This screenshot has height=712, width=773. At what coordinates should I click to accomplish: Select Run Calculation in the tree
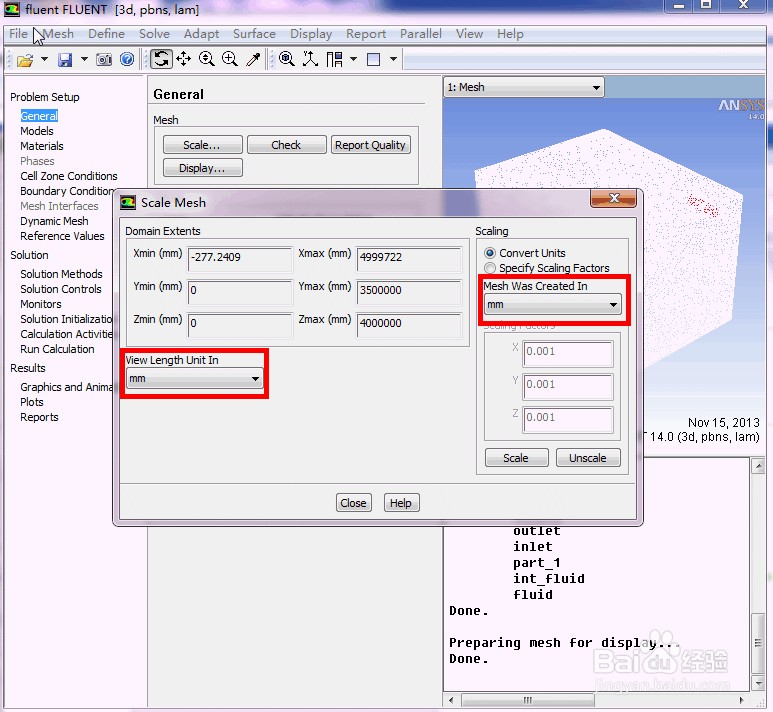click(x=57, y=349)
